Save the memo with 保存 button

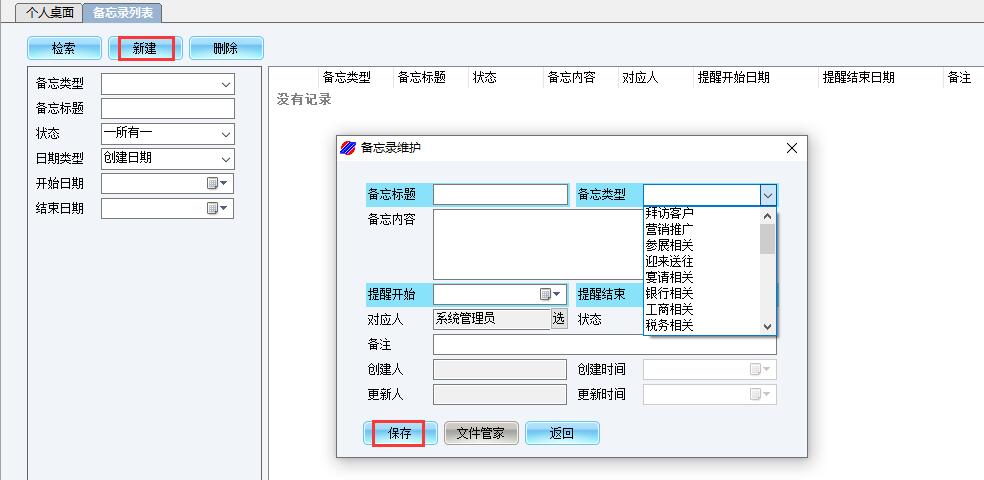[399, 433]
